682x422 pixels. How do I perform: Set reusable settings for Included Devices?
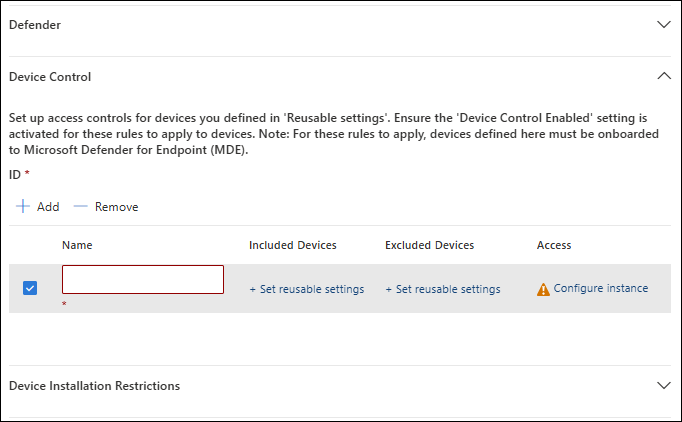tap(307, 289)
